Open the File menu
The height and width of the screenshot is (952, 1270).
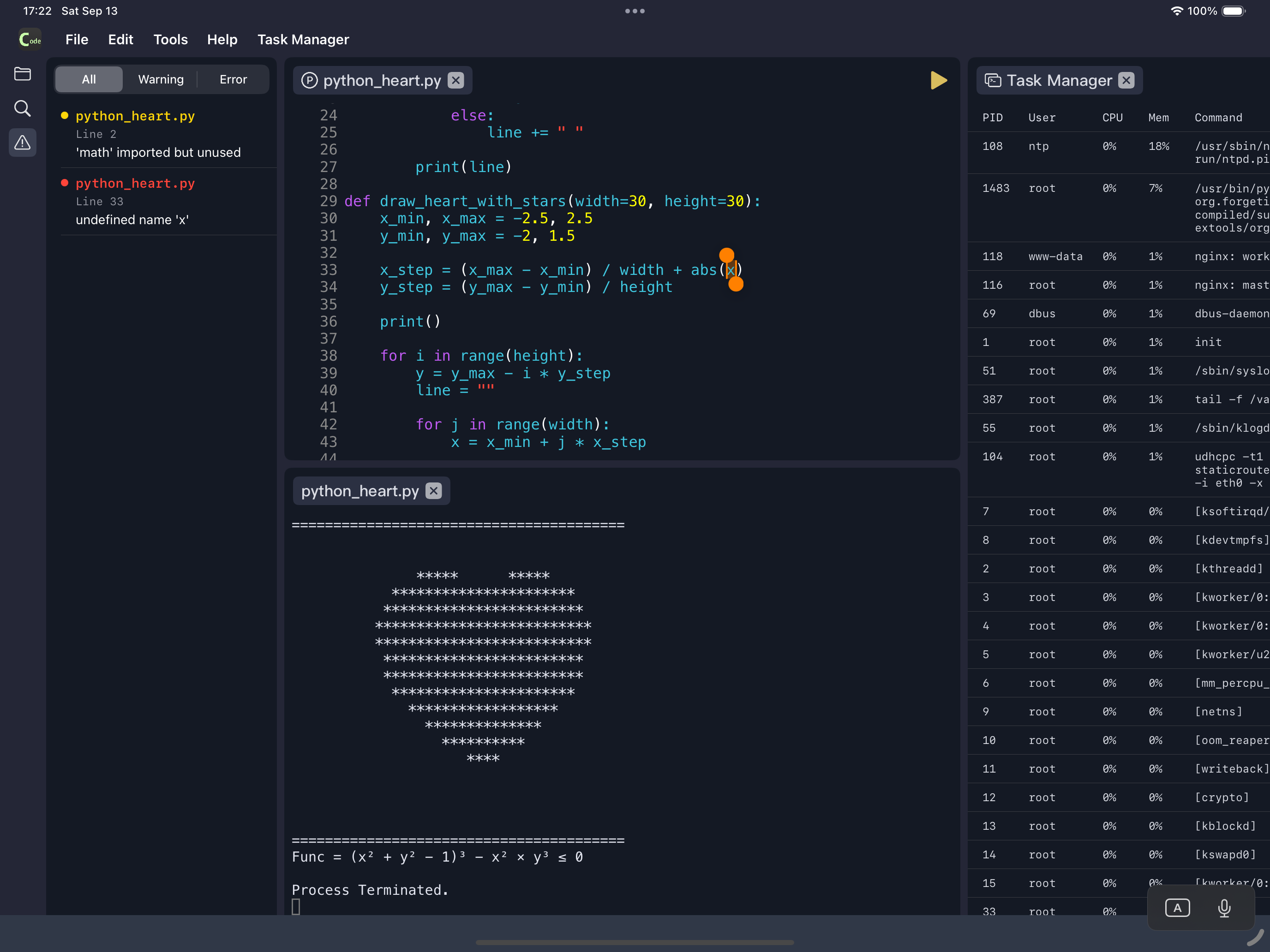77,40
